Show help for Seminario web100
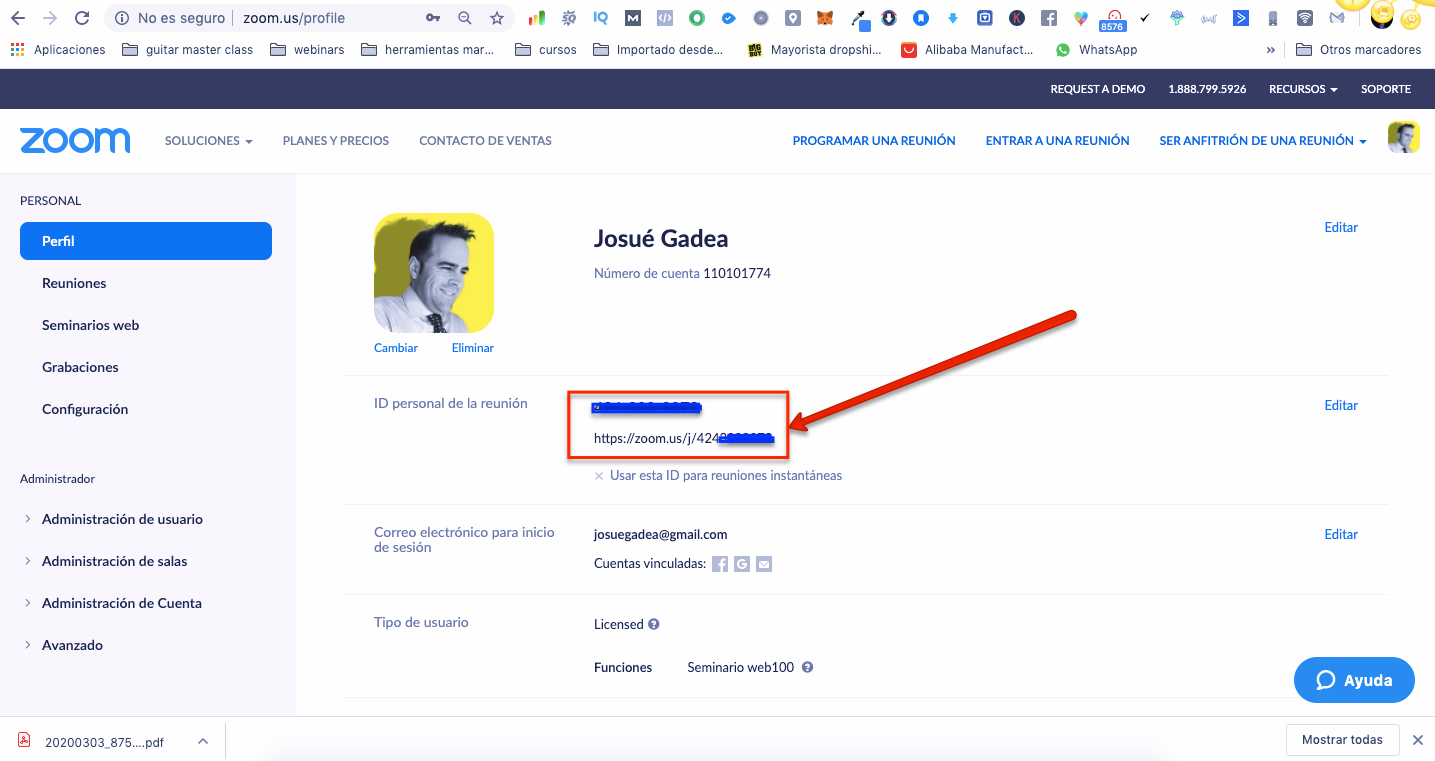Viewport: 1435px width, 761px height. [807, 667]
